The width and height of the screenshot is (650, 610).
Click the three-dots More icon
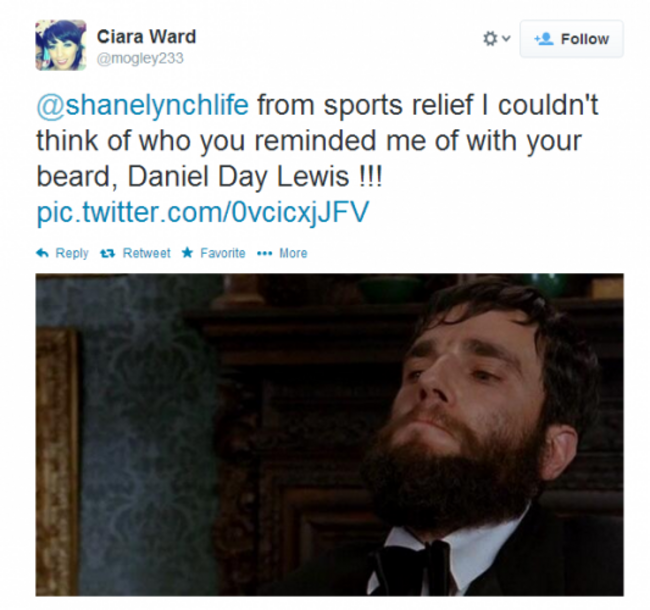coord(264,253)
